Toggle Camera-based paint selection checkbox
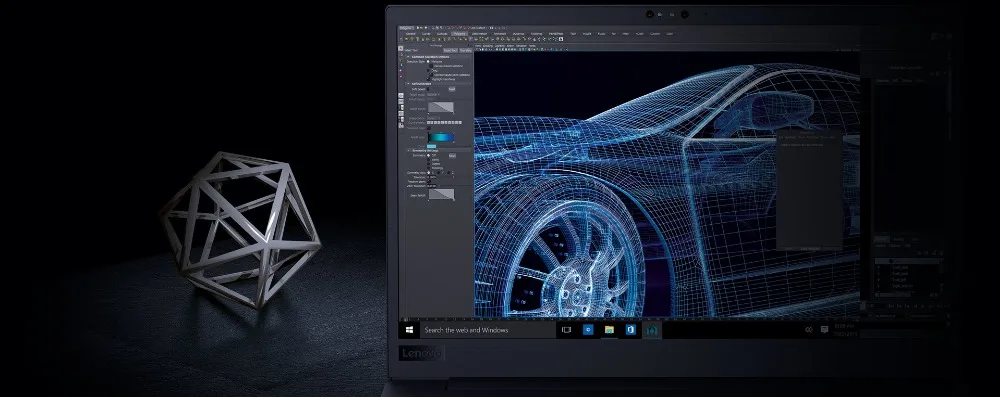1000x397 pixels. [431, 75]
